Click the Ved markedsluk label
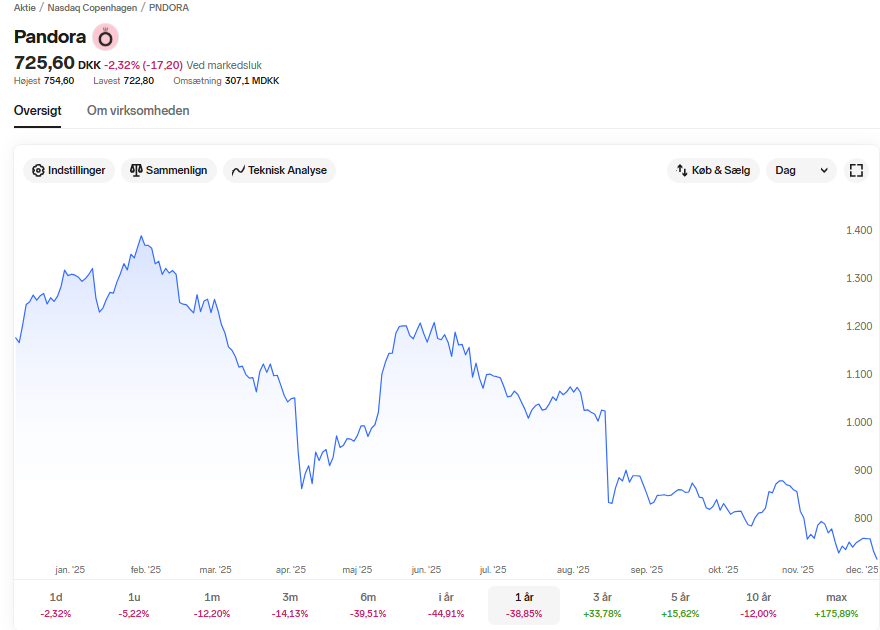The image size is (880, 630). 224,65
